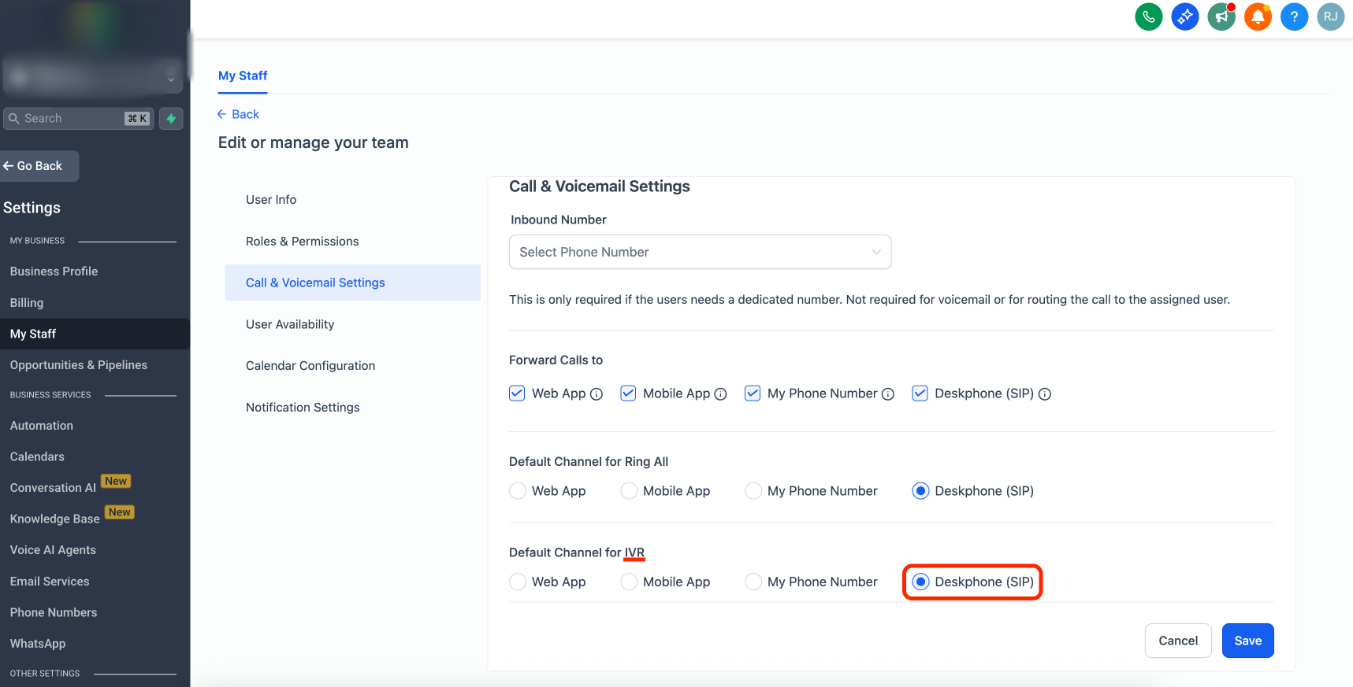Uncheck Deskphone (SIP) forward calls checkbox
1353x687 pixels.
click(920, 393)
